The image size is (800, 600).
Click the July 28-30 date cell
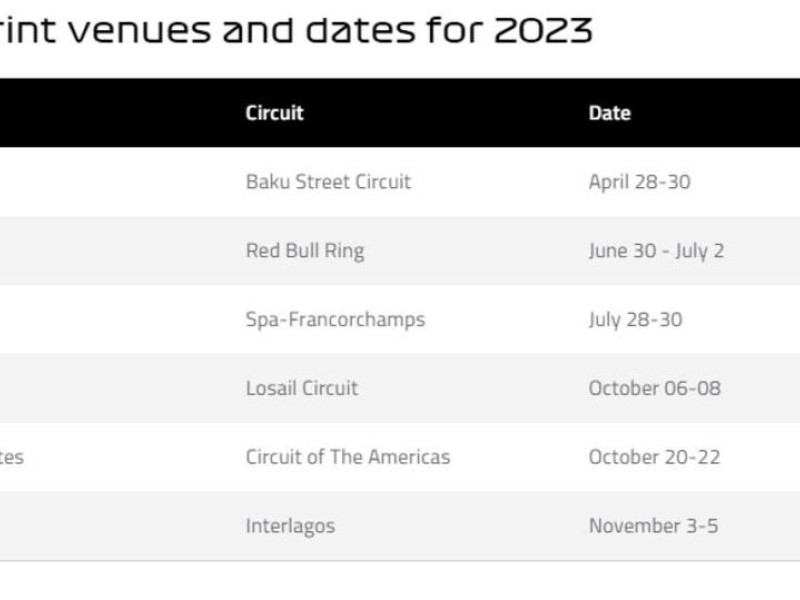point(635,319)
